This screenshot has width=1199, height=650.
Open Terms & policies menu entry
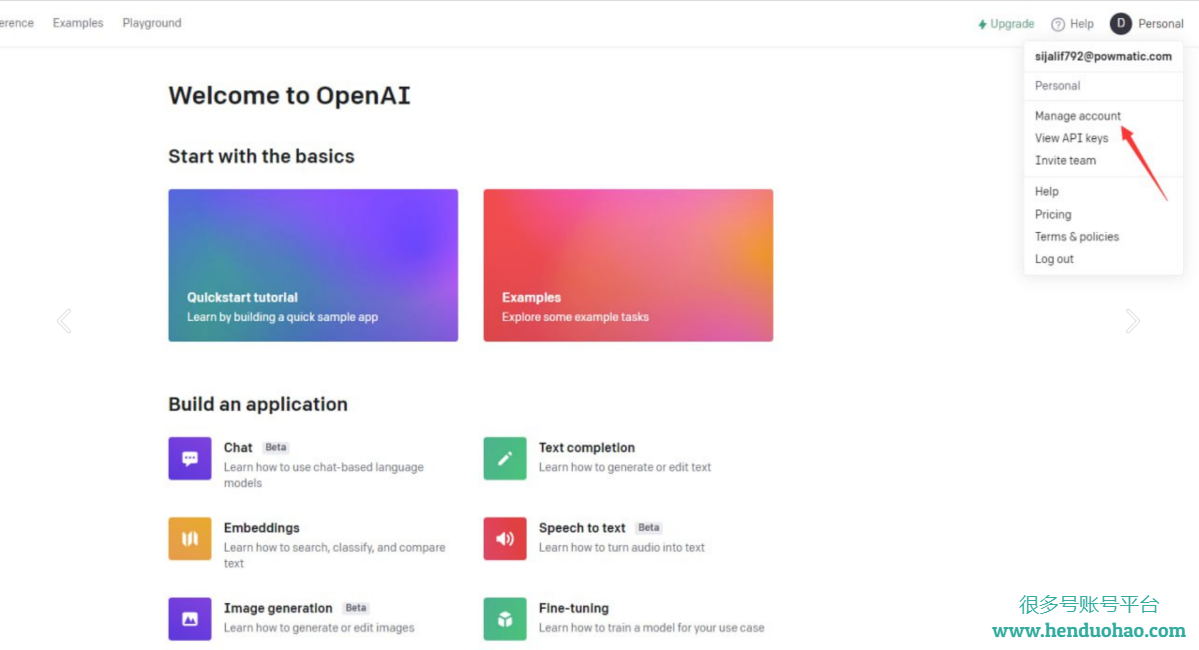click(1076, 236)
